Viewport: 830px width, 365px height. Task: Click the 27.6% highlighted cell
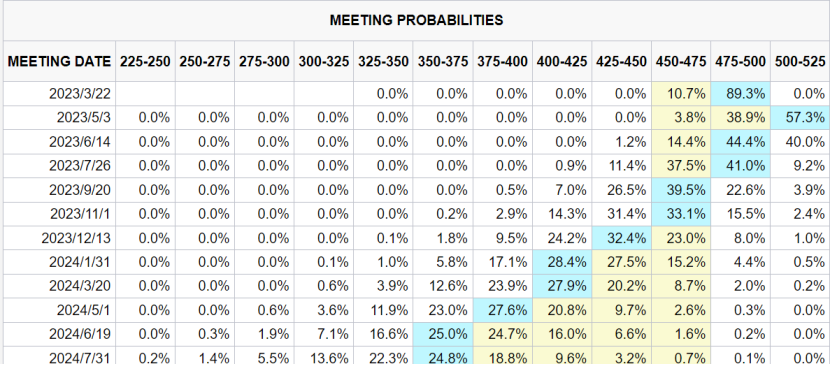pyautogui.click(x=503, y=310)
